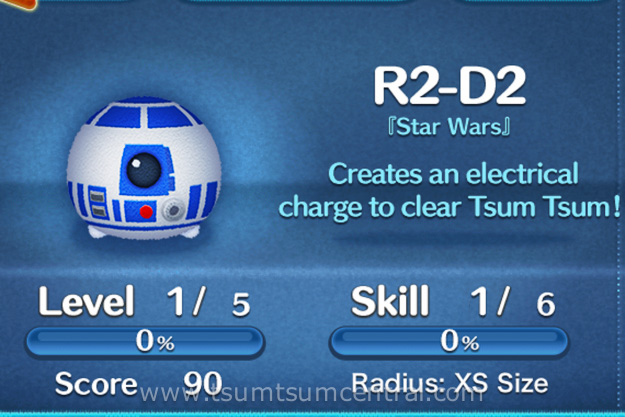Viewport: 625px width, 417px height.
Task: Click the skill description about electrical charge
Action: [x=449, y=191]
